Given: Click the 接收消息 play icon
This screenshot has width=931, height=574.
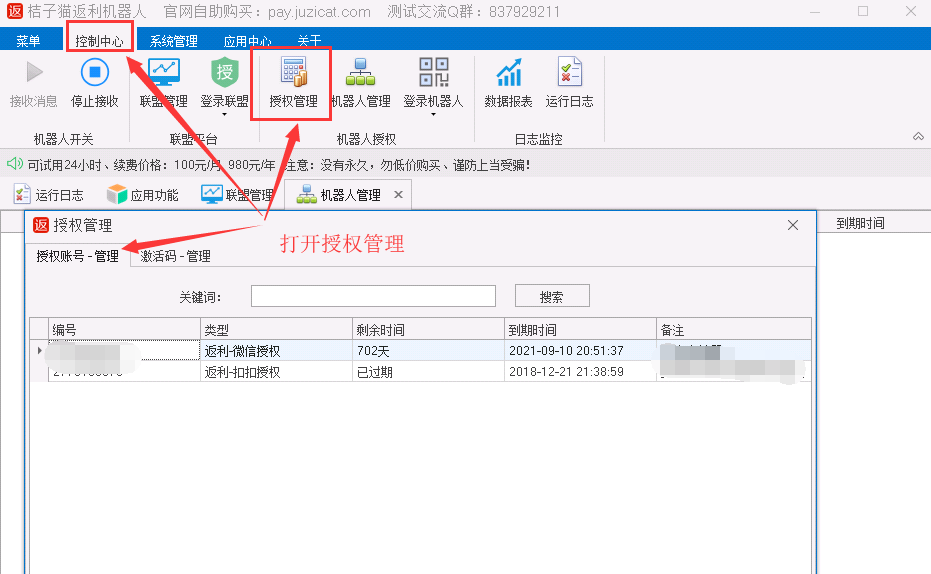Looking at the screenshot, I should [34, 73].
